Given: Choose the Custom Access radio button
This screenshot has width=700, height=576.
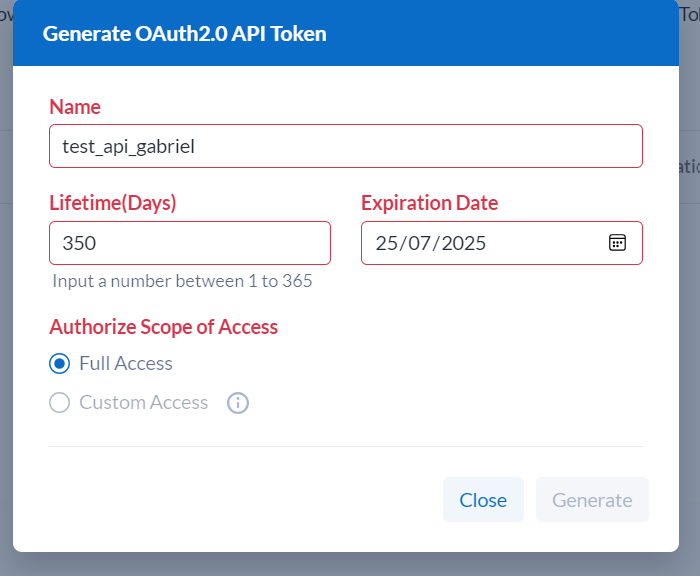Looking at the screenshot, I should click(x=59, y=403).
